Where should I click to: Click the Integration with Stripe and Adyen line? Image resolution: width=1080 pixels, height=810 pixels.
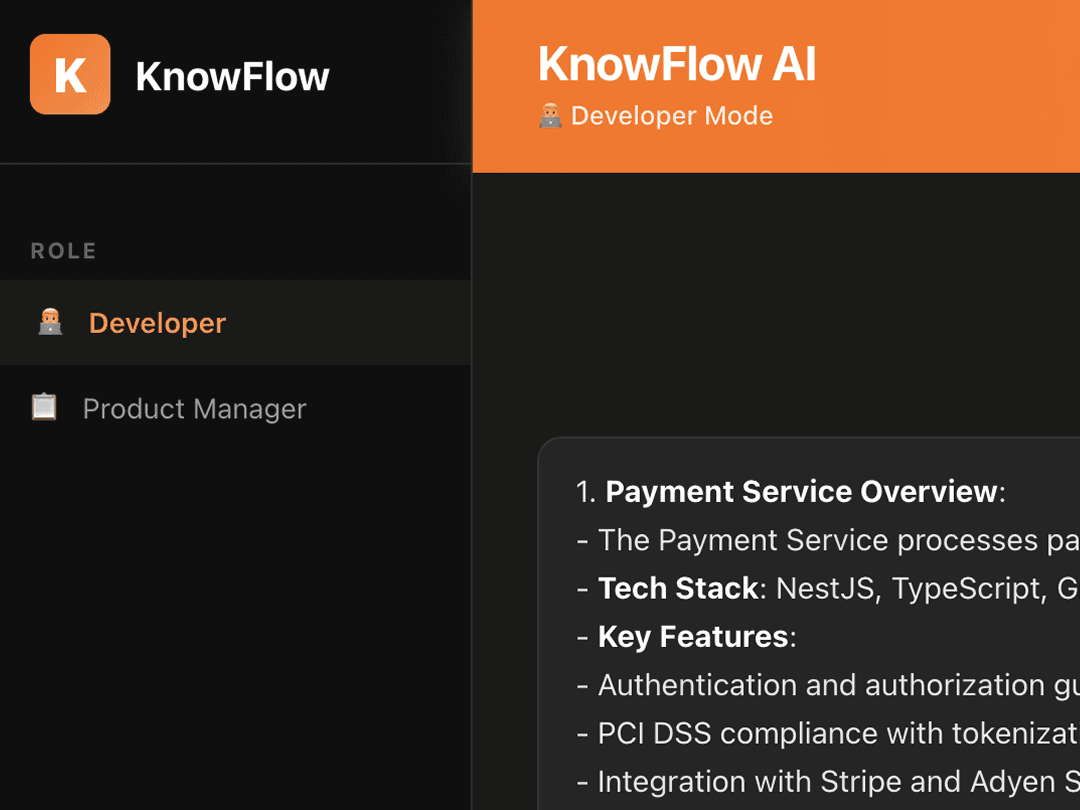pyautogui.click(x=828, y=782)
